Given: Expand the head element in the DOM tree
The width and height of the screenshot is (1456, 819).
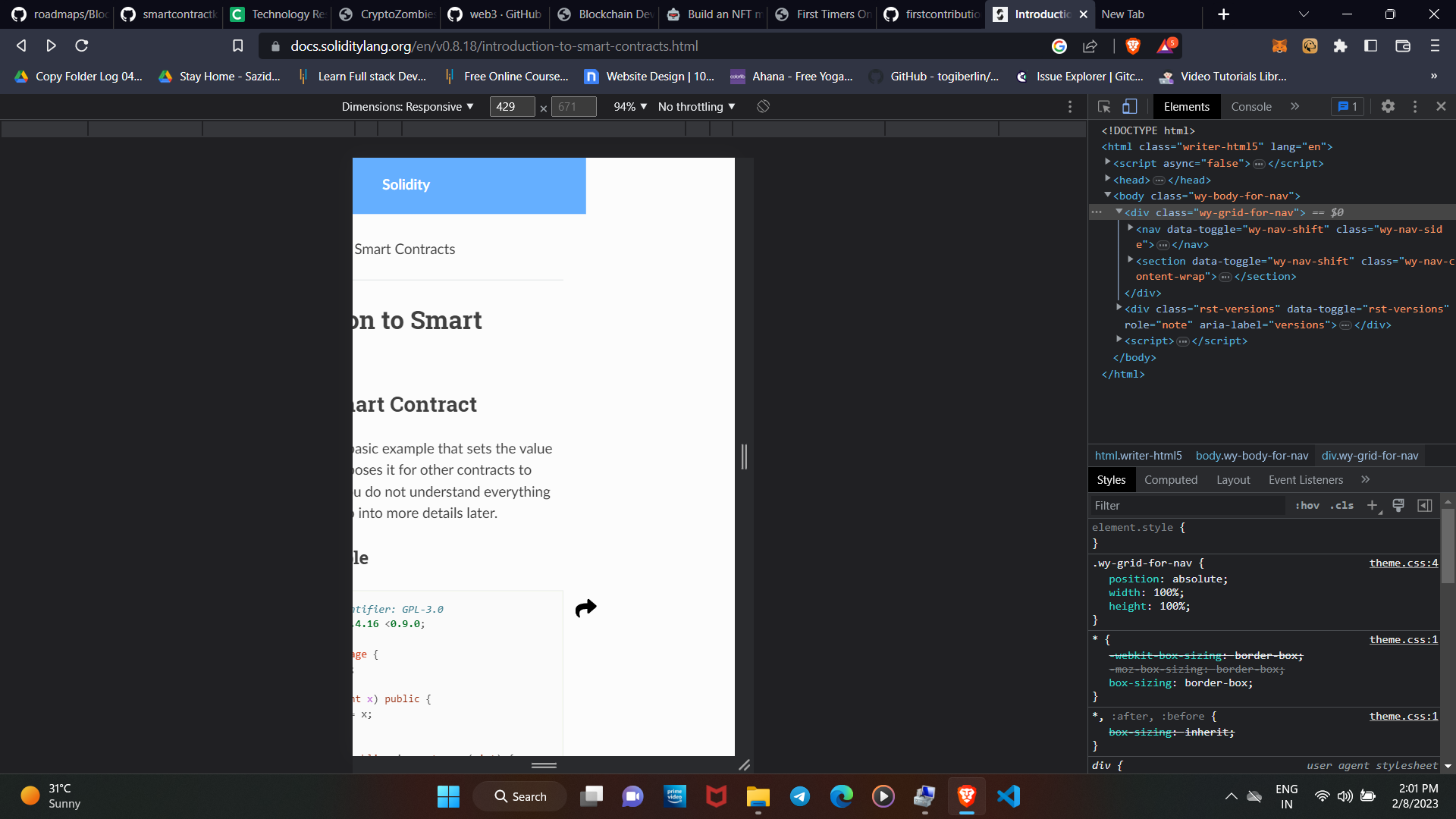Looking at the screenshot, I should coord(1108,180).
